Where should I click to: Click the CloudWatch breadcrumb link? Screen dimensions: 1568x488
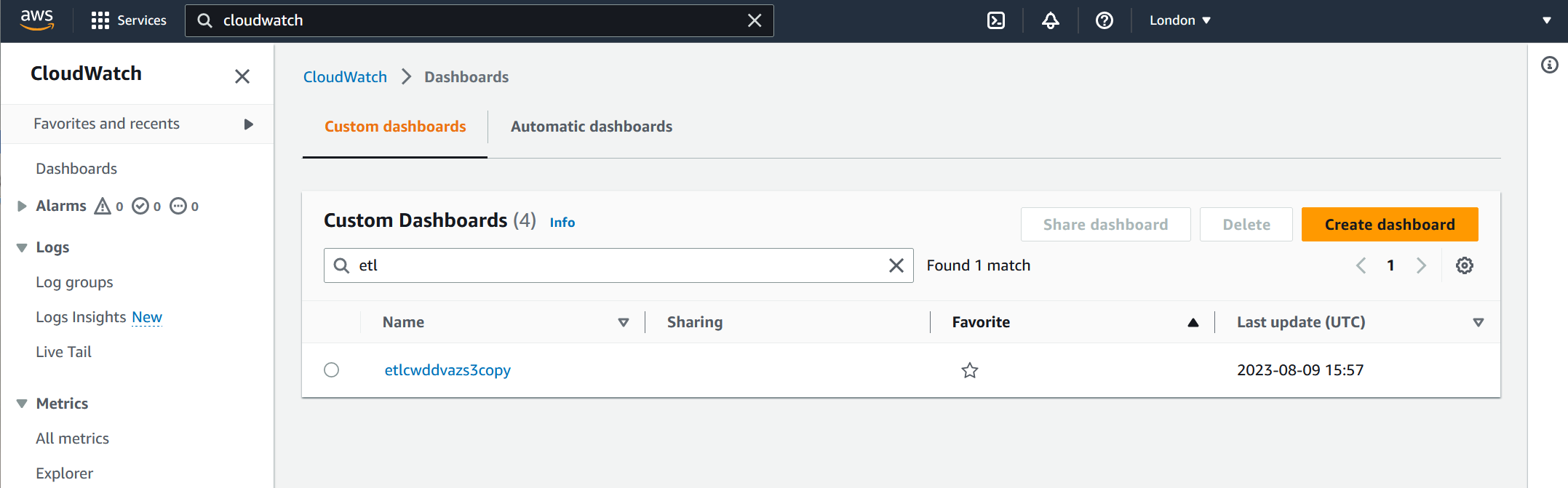click(x=345, y=77)
